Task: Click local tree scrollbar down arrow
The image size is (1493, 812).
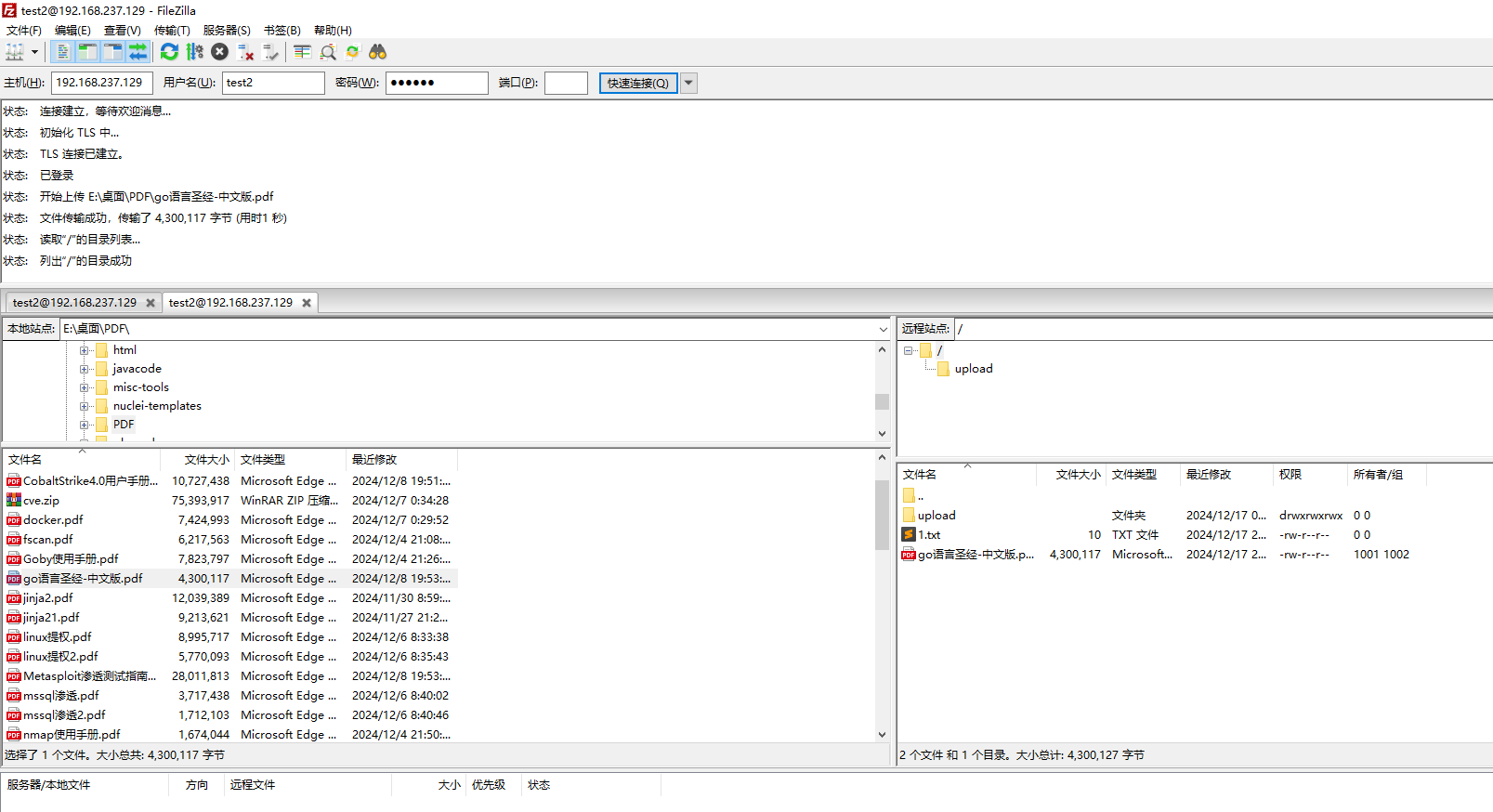Action: [x=882, y=434]
